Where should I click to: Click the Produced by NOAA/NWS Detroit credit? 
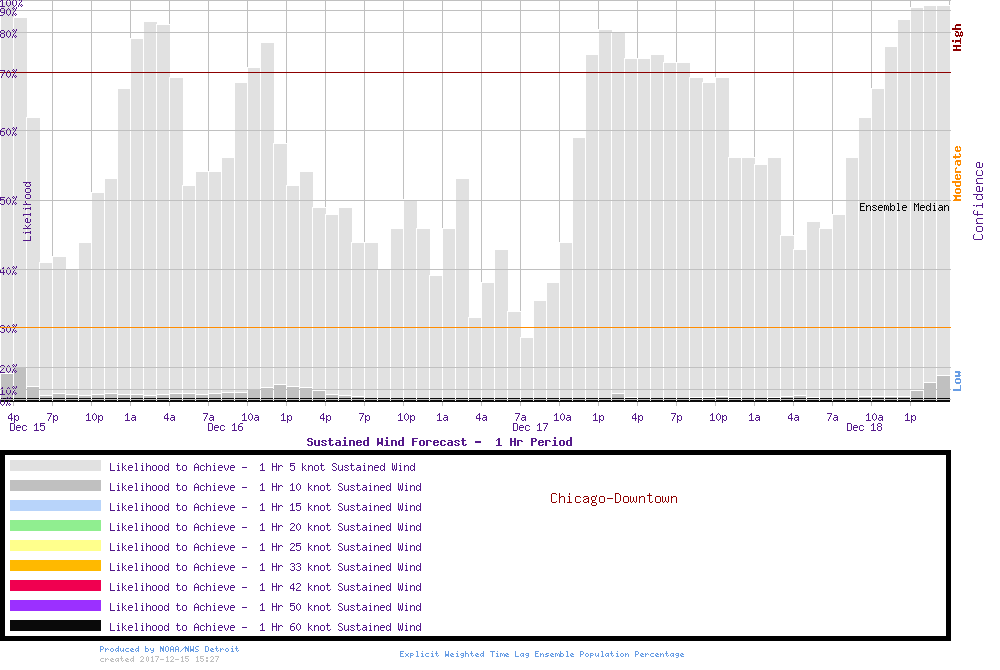(169, 649)
